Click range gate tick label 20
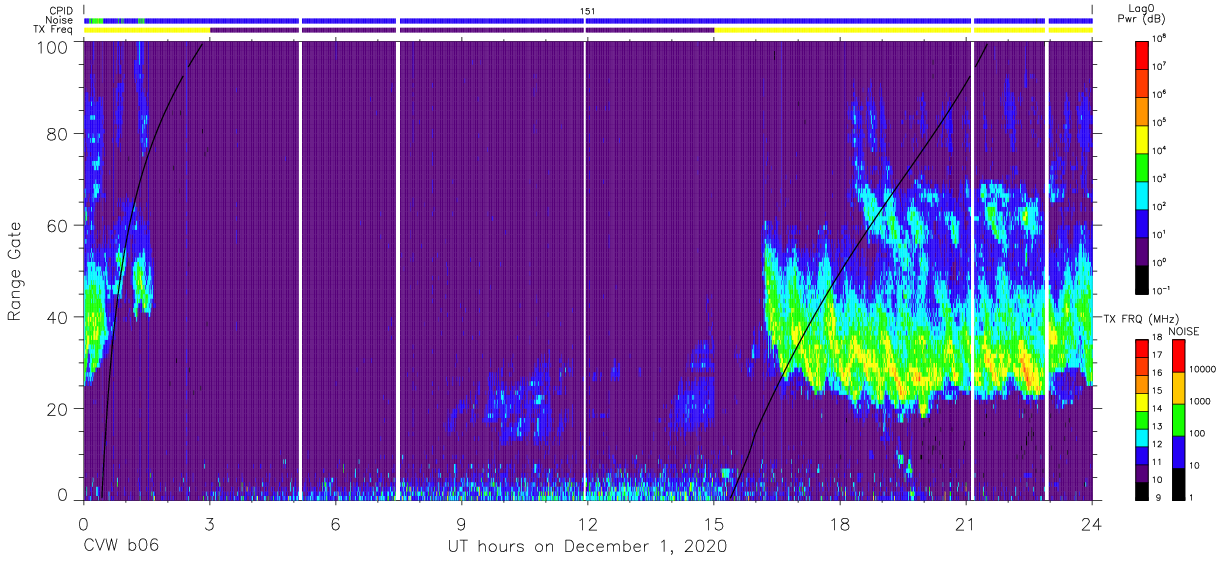The width and height of the screenshot is (1228, 567). click(59, 408)
